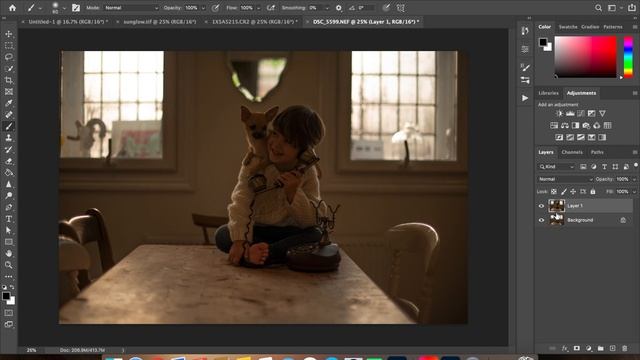Click the delete layer trash icon

coord(624,348)
